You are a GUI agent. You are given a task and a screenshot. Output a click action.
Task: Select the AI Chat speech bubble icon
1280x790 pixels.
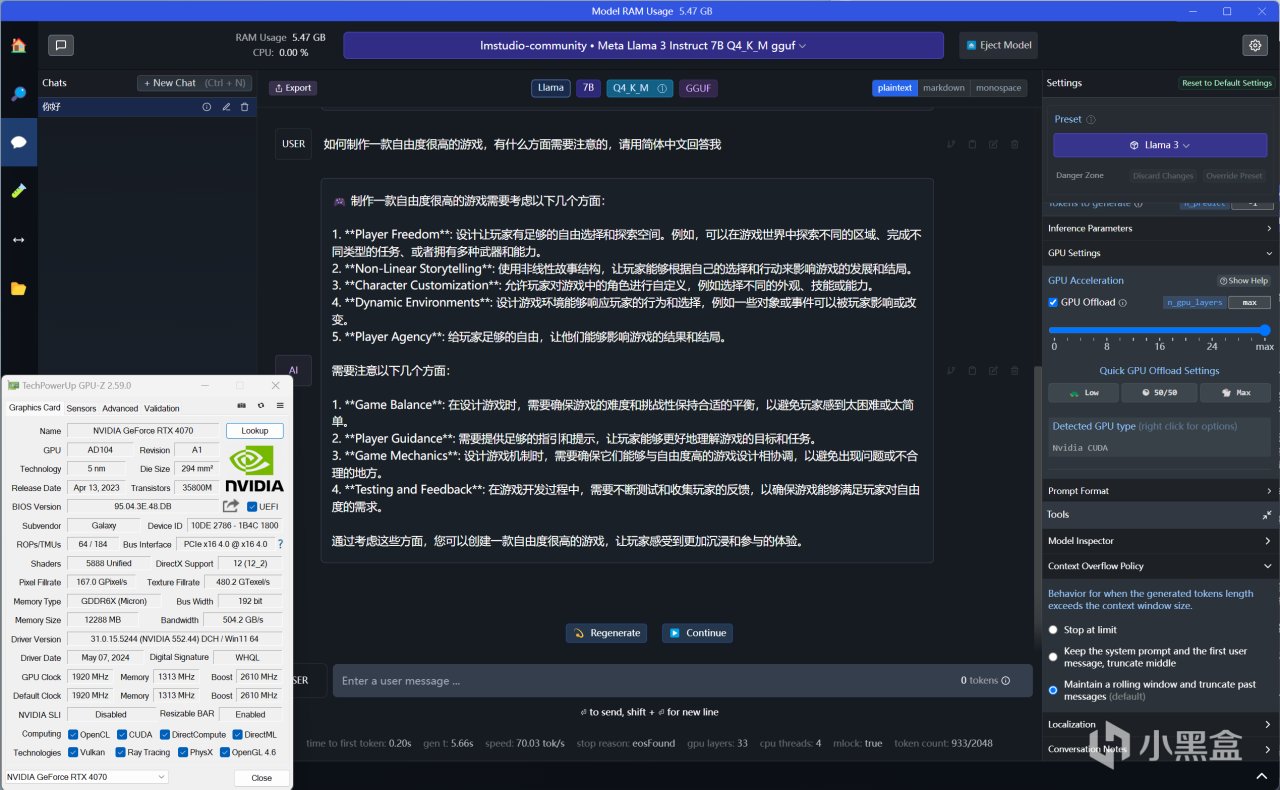tap(19, 142)
